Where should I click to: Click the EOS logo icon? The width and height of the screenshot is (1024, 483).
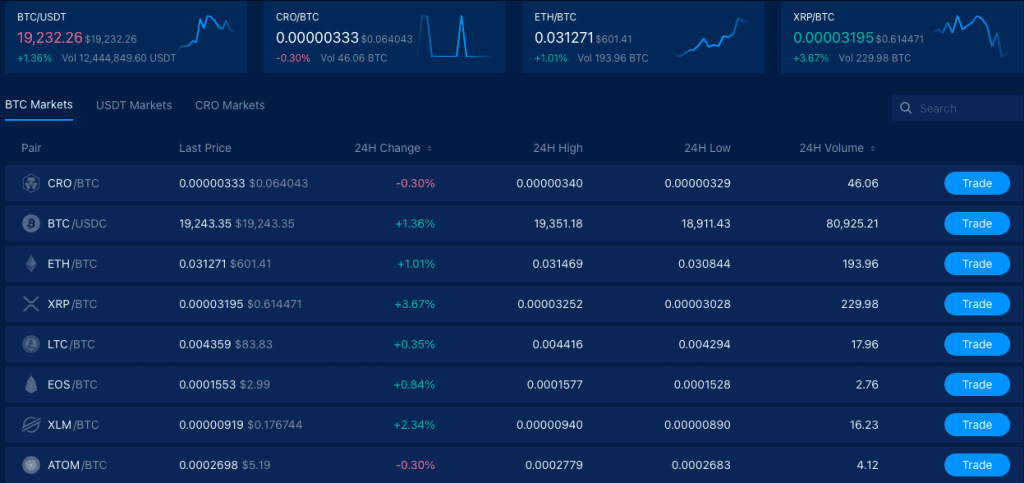(31, 385)
